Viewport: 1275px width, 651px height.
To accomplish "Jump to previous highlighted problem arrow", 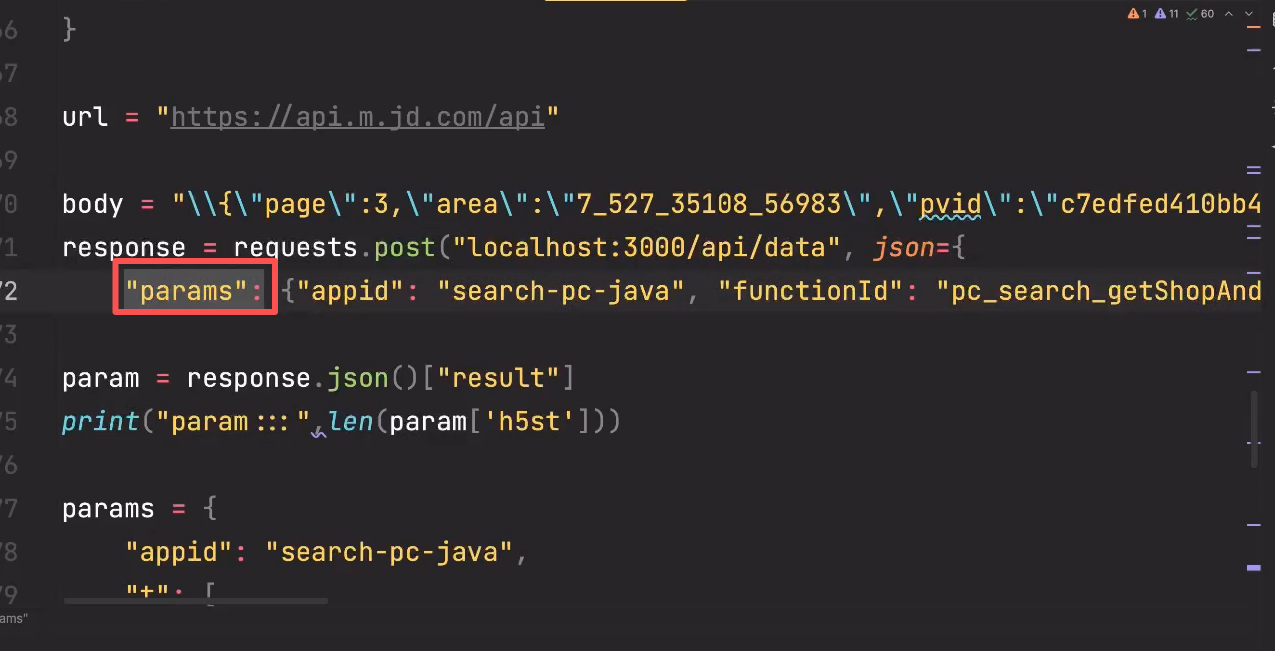I will [1229, 14].
